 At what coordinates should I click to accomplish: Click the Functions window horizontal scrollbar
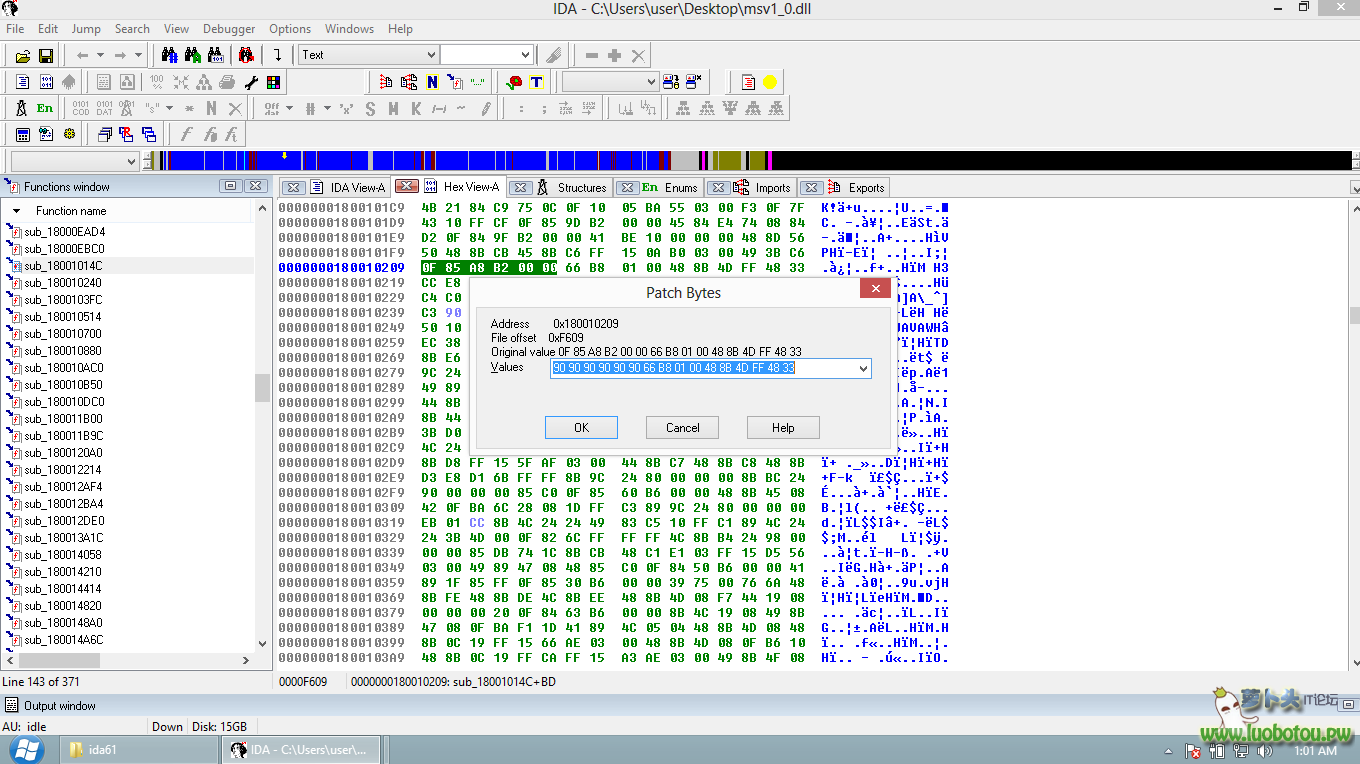point(128,660)
